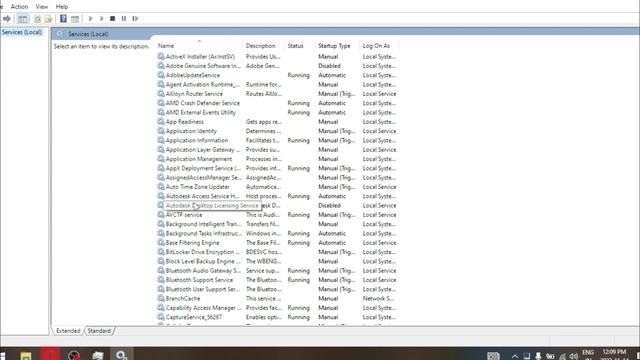Screen dimensions: 640x360
Task: Select the Agent Activation Runtime service name
Action: tap(202, 84)
